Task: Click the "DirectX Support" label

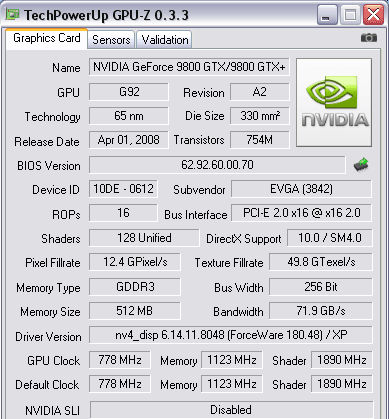Action: tap(244, 239)
